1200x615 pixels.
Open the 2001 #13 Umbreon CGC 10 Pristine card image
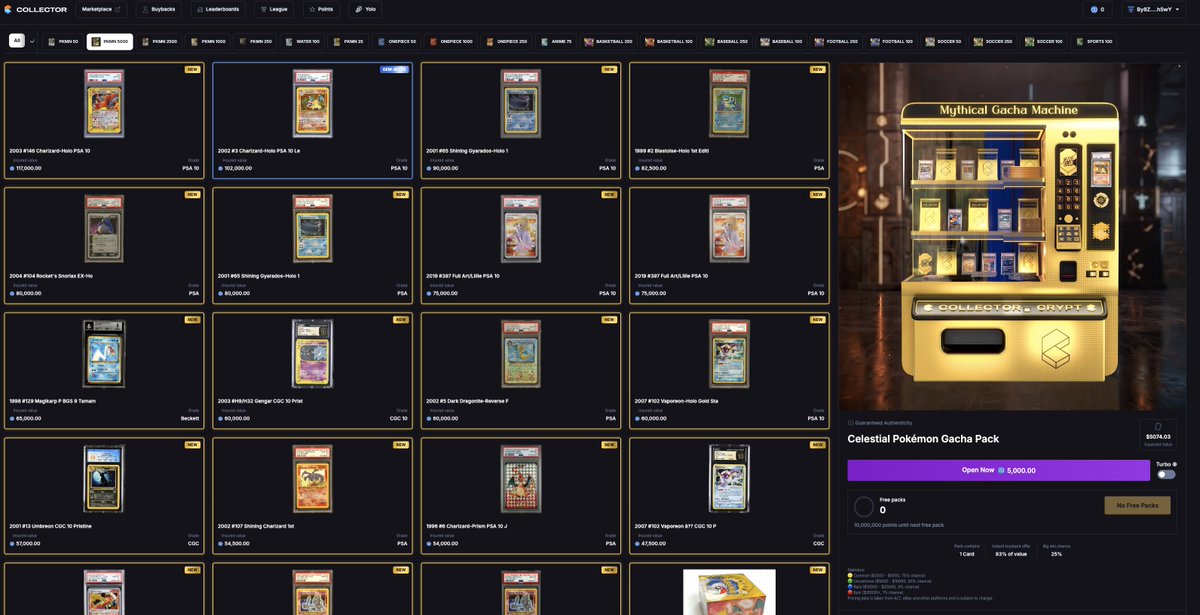pyautogui.click(x=104, y=479)
